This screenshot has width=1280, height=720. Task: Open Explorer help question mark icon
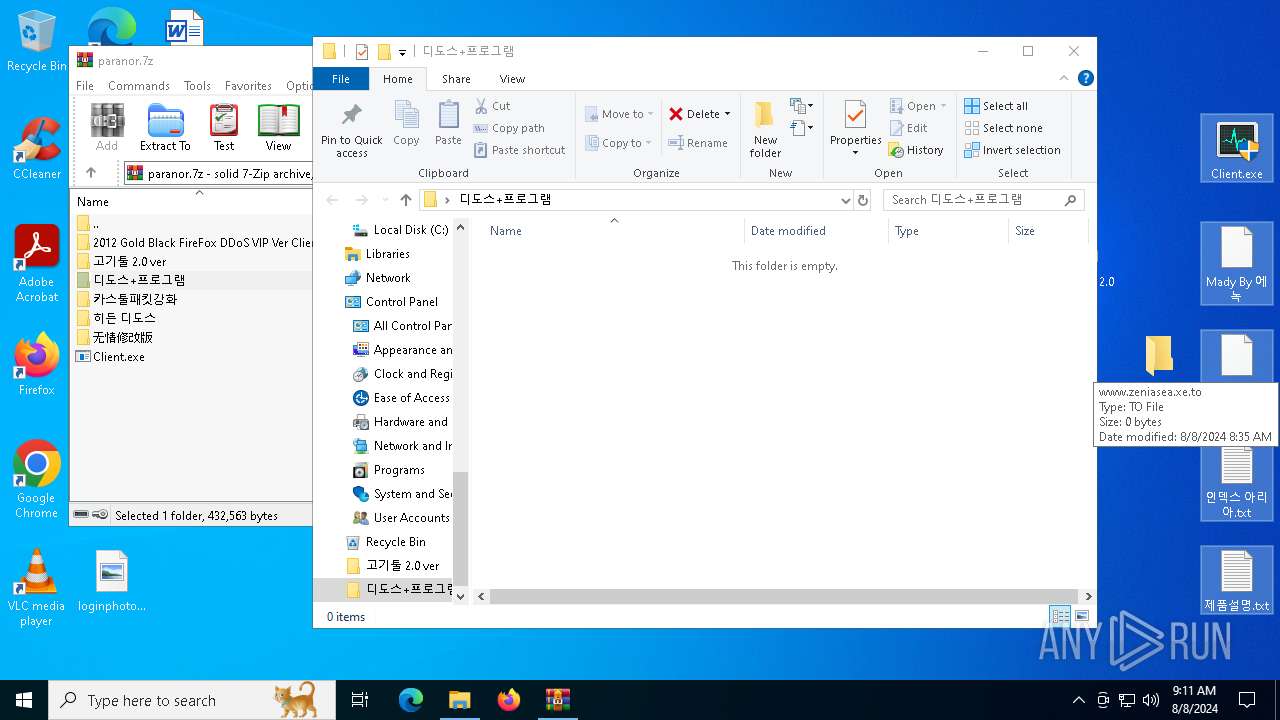(1085, 78)
